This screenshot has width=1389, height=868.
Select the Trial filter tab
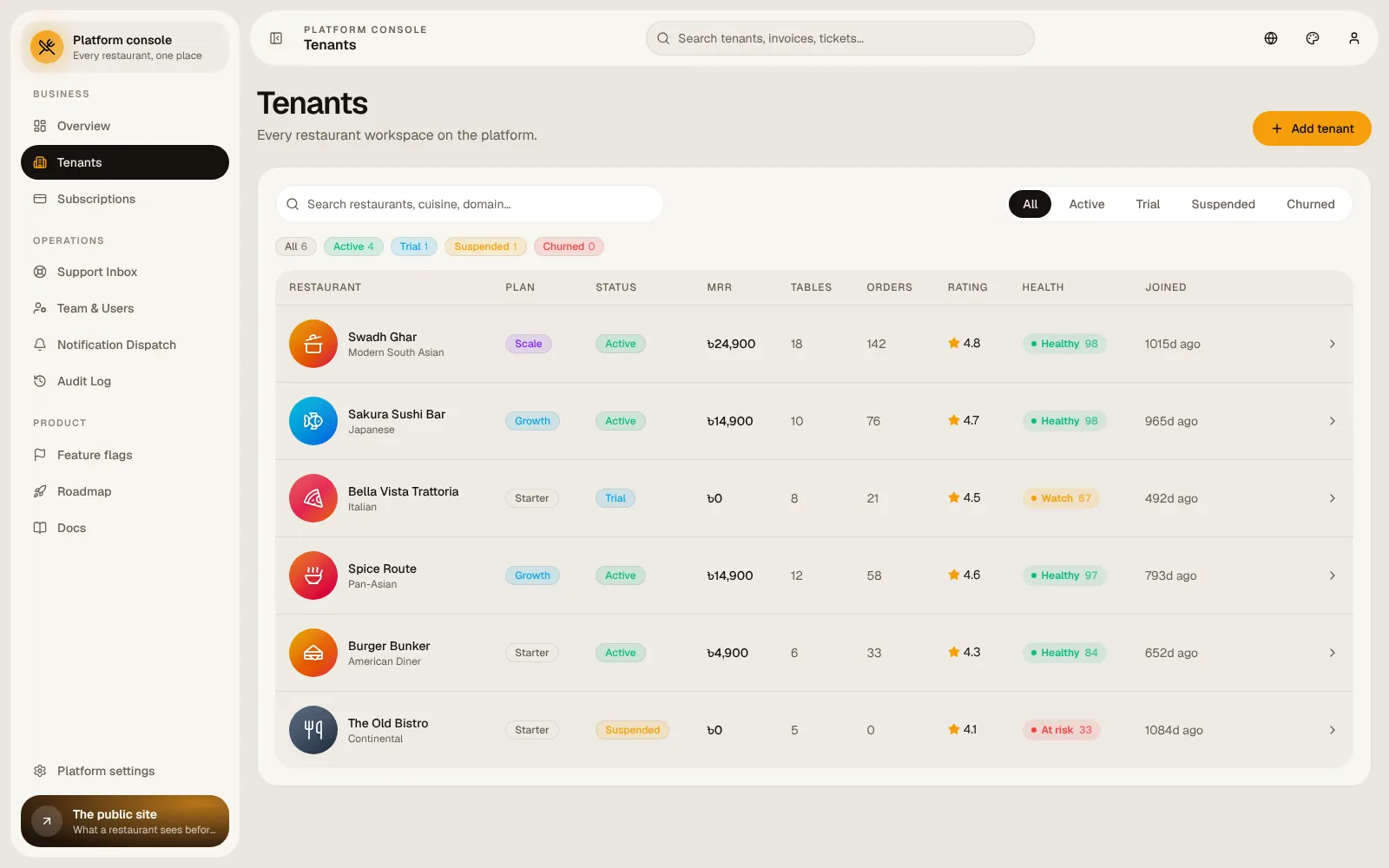tap(1148, 204)
